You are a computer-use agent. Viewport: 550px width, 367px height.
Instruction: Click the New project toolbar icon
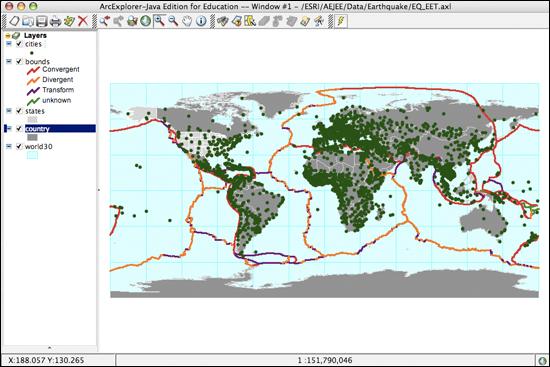tap(14, 21)
